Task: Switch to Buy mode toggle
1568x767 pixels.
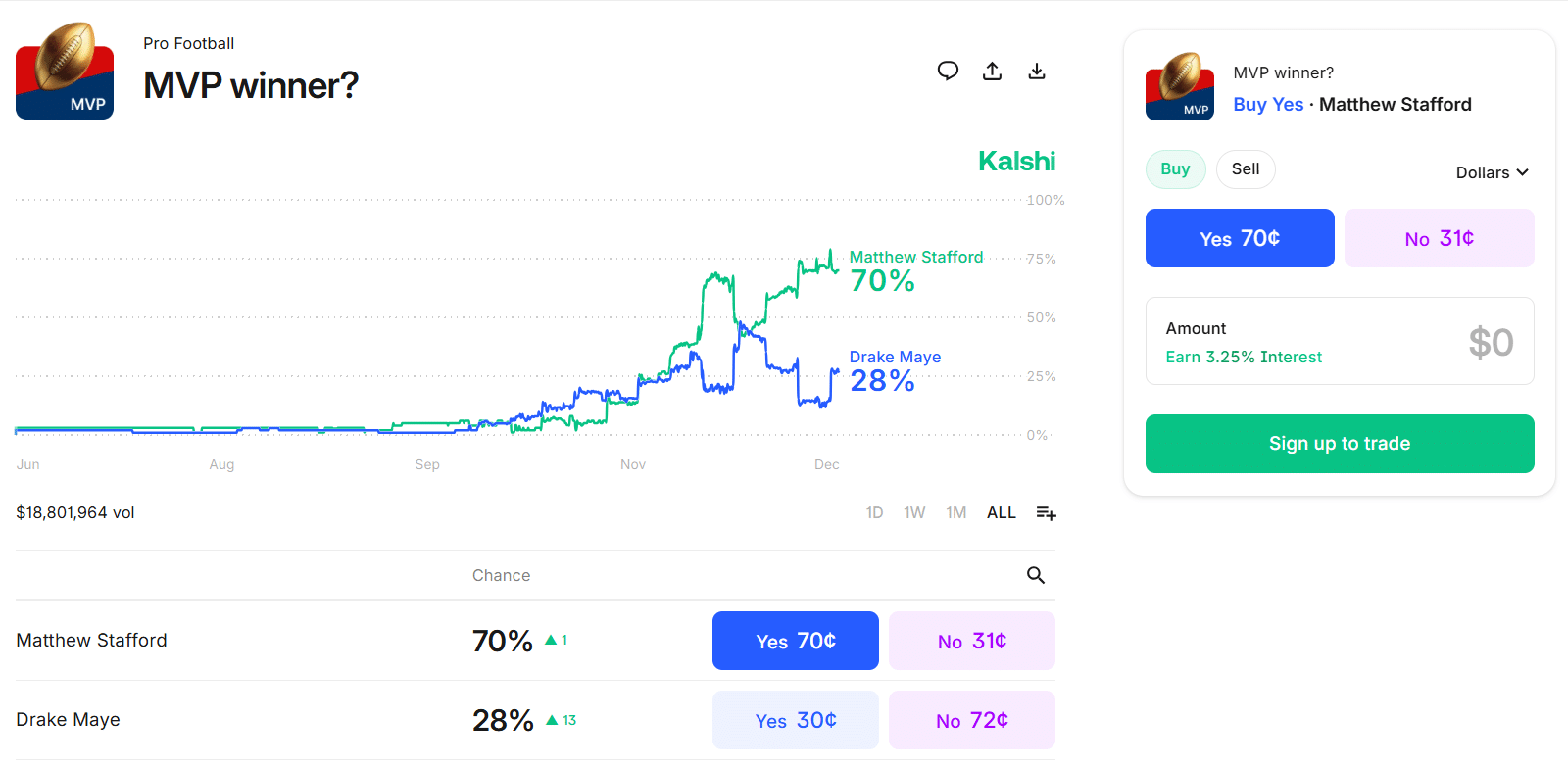Action: click(x=1175, y=169)
